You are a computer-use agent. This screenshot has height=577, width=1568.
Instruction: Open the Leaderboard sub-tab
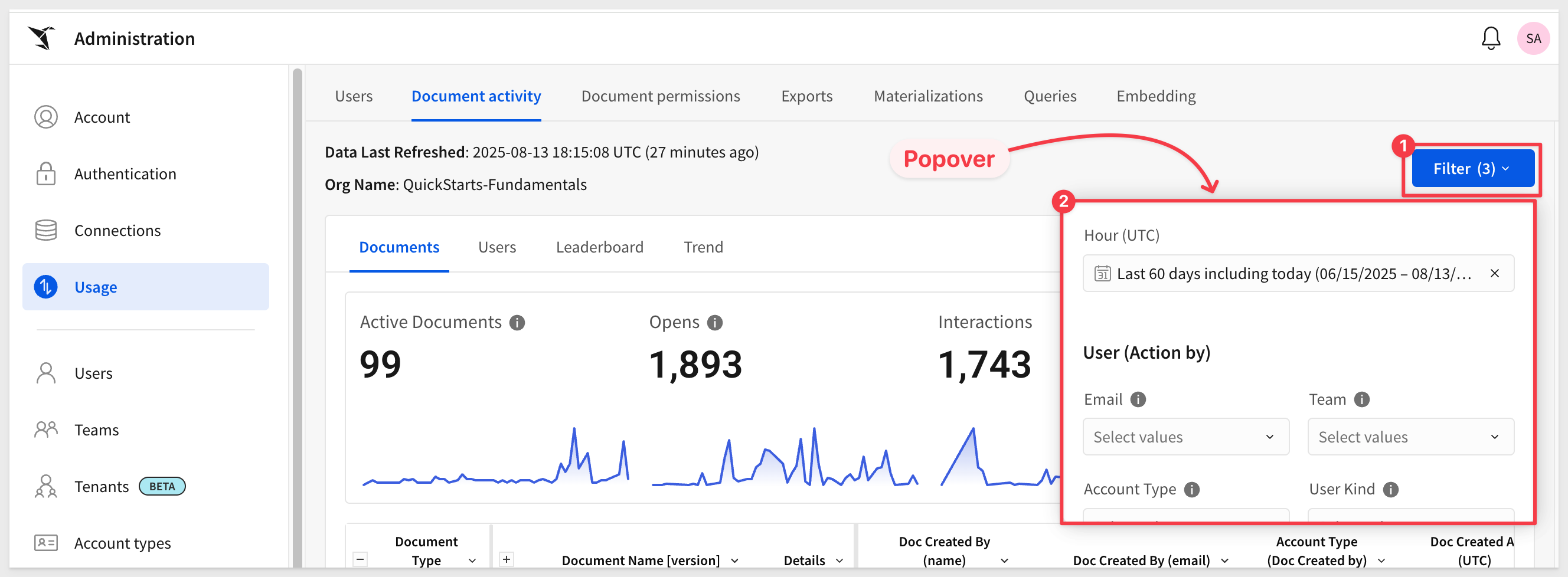[x=600, y=247]
